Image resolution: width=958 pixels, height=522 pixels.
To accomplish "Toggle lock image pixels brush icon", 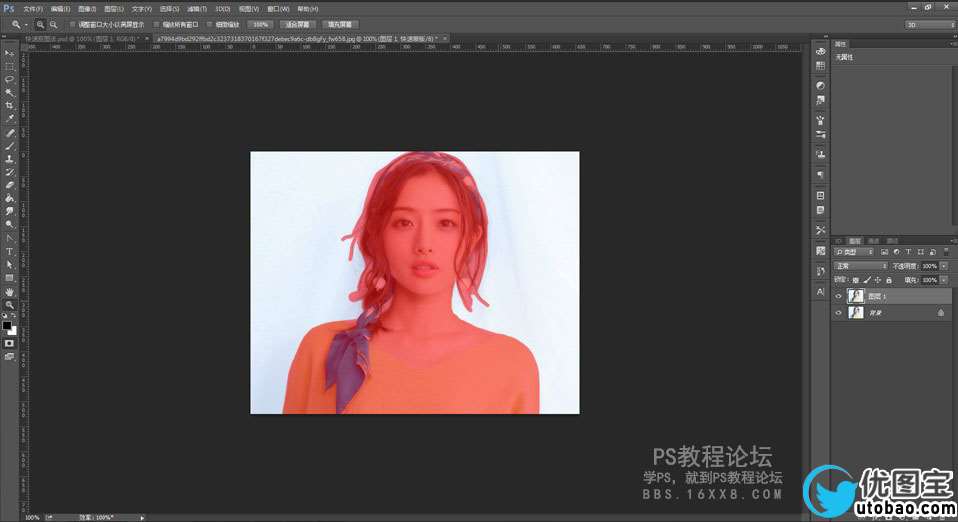I will pos(866,280).
